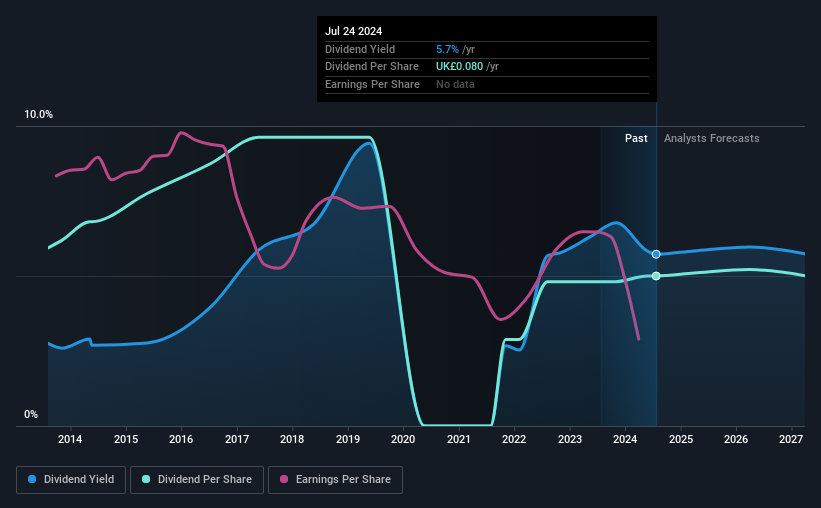The image size is (821, 508).
Task: Click the 2018 x-axis label
Action: (292, 439)
